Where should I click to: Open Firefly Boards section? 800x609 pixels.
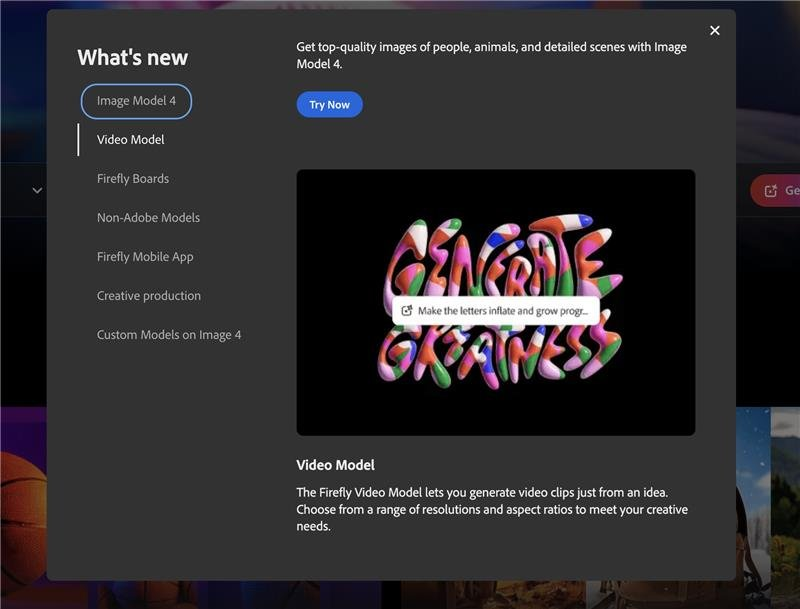[x=133, y=179]
